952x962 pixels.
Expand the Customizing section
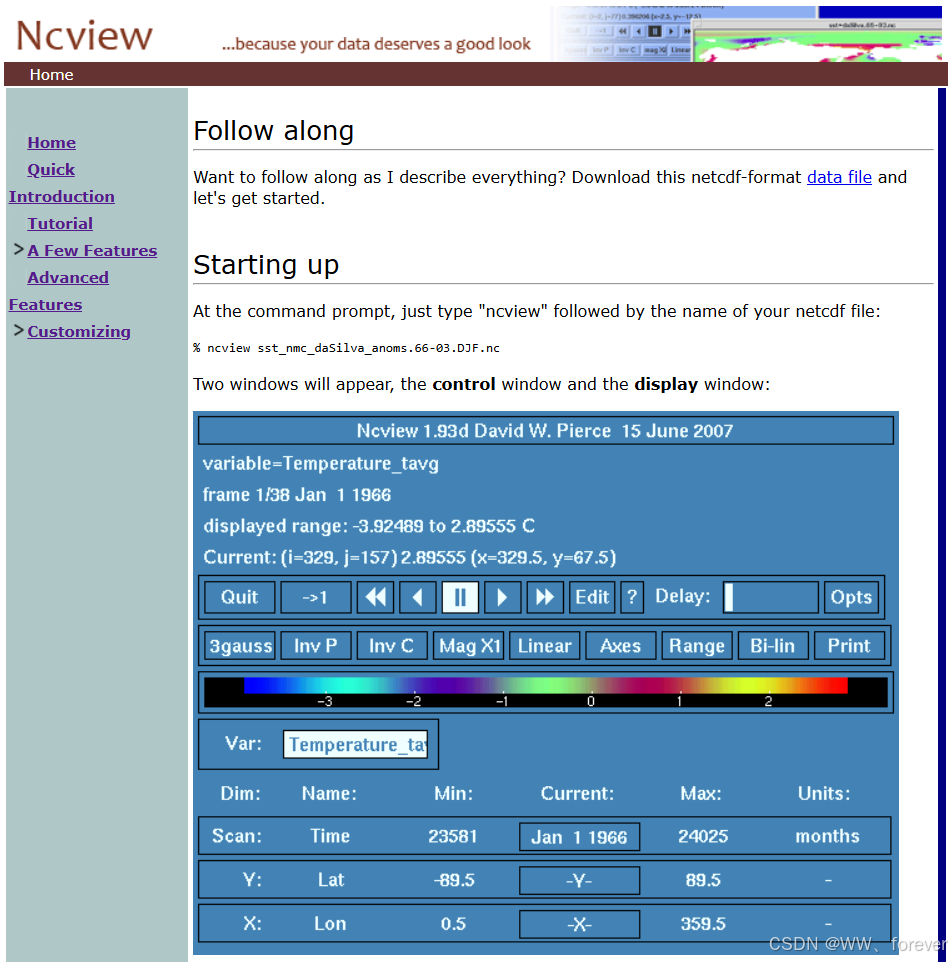(79, 331)
